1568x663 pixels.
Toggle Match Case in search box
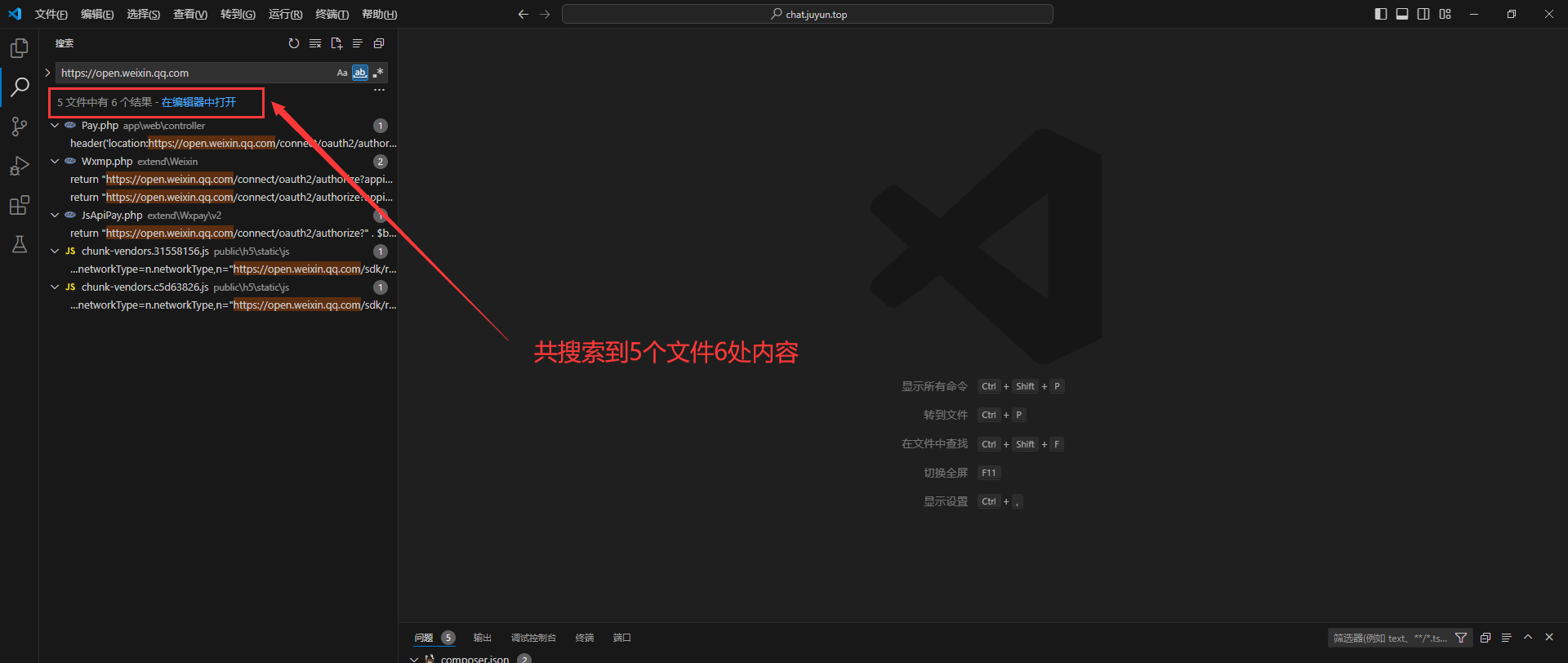(x=342, y=73)
